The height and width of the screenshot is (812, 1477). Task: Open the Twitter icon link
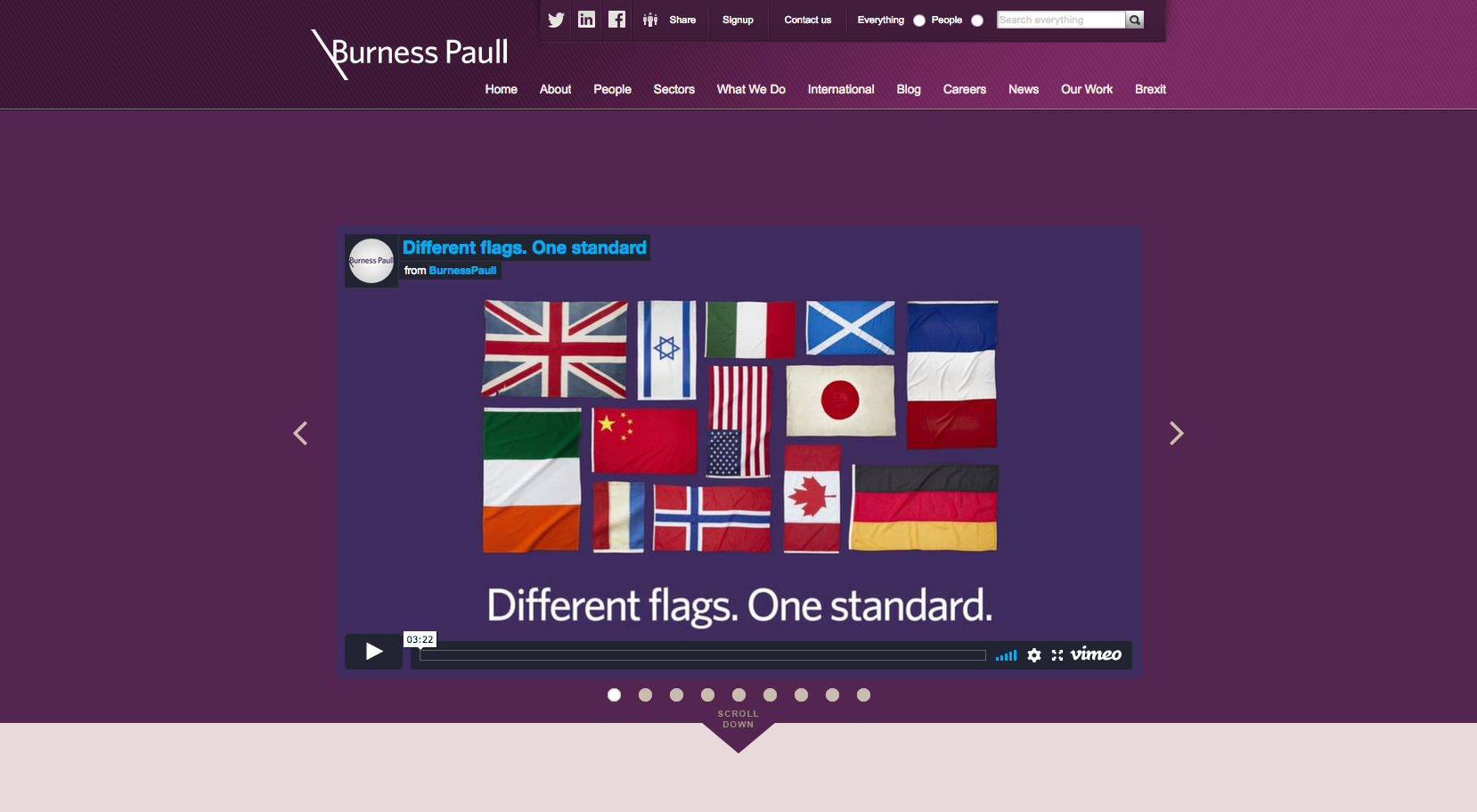pyautogui.click(x=556, y=20)
